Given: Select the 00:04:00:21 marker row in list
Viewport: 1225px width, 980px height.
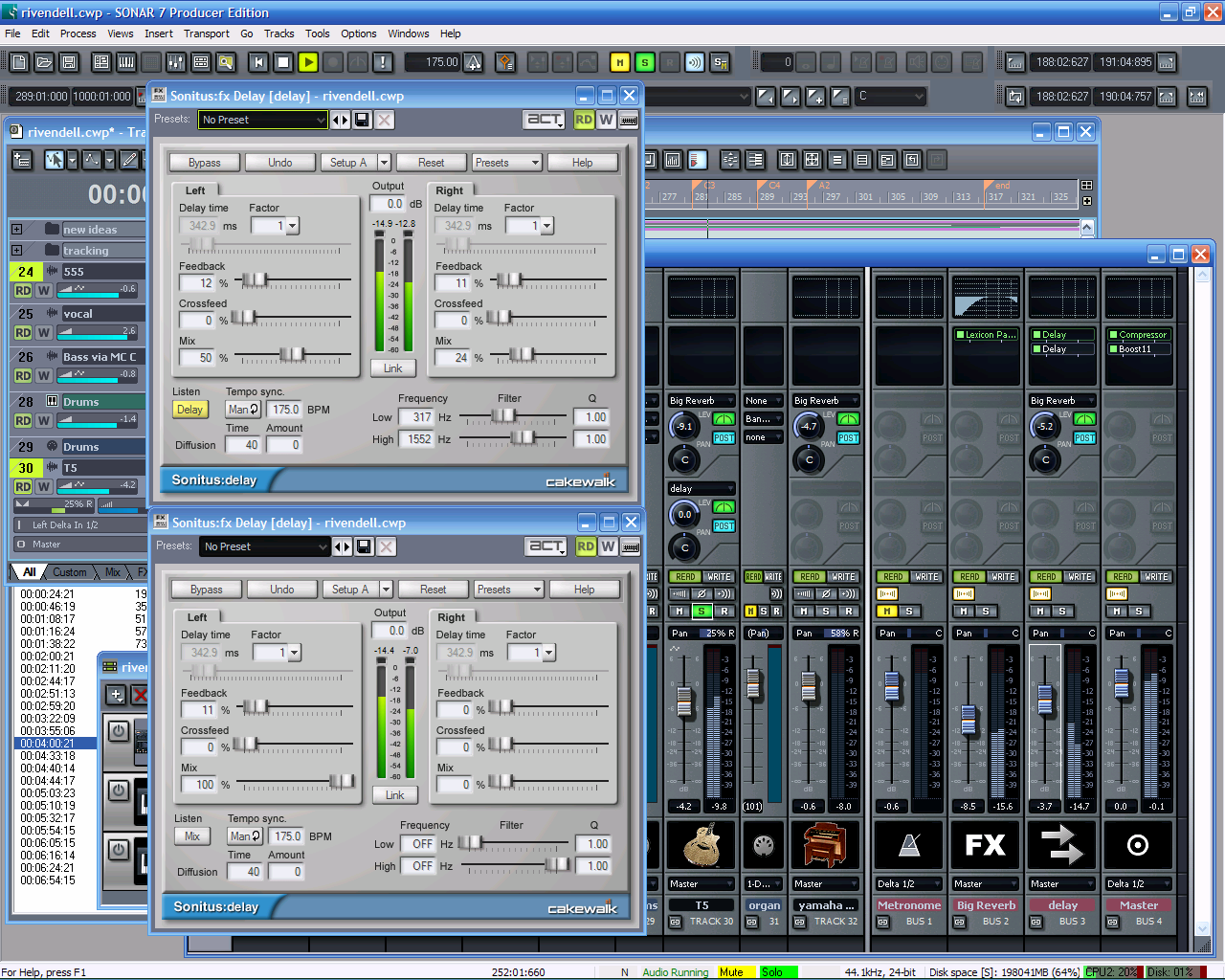Looking at the screenshot, I should (56, 743).
